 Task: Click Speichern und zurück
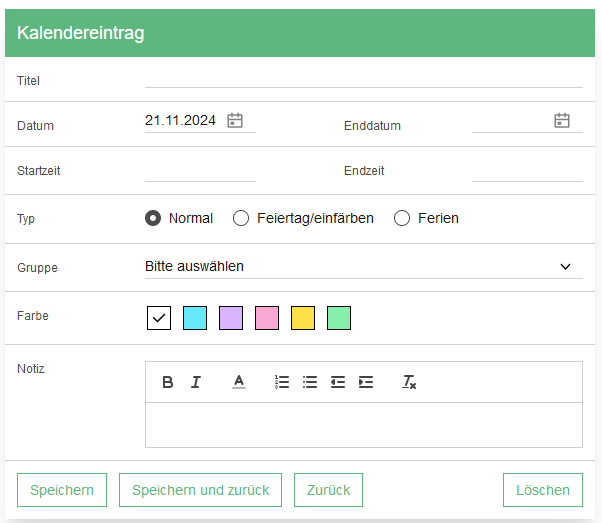tap(201, 490)
